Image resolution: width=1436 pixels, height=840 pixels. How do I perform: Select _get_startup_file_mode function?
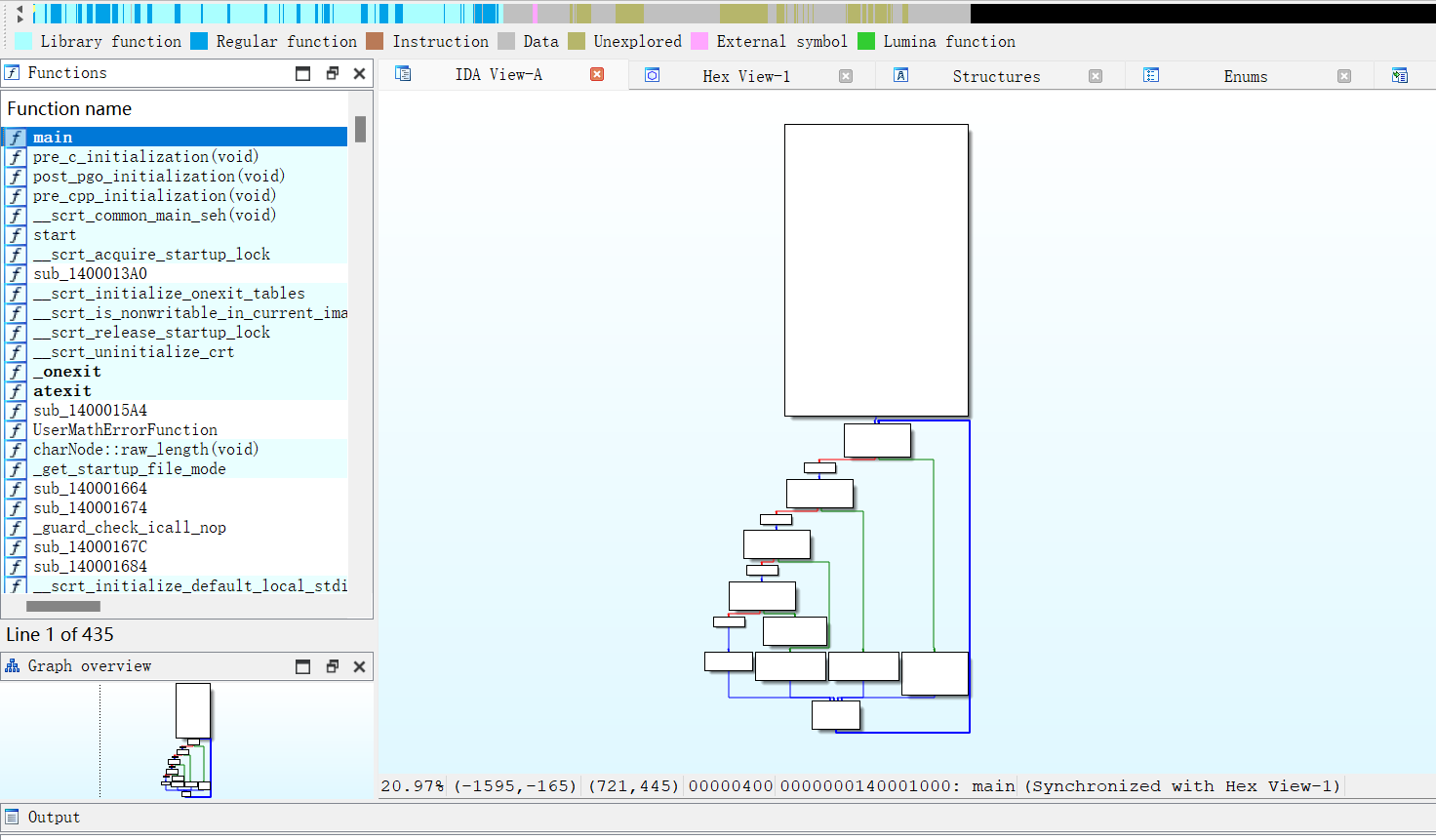176,468
